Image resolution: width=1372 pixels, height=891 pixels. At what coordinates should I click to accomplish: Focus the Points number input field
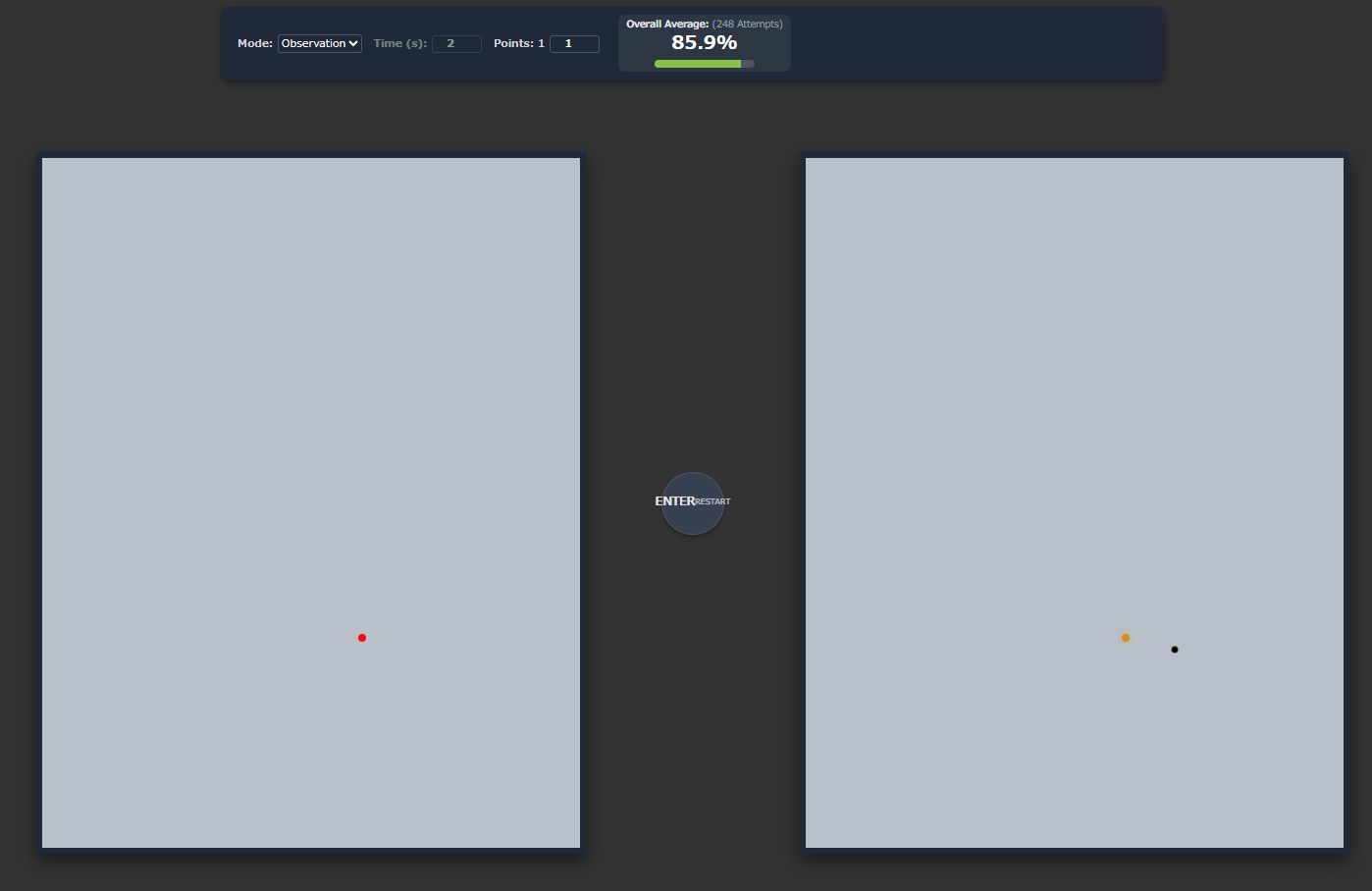[574, 43]
